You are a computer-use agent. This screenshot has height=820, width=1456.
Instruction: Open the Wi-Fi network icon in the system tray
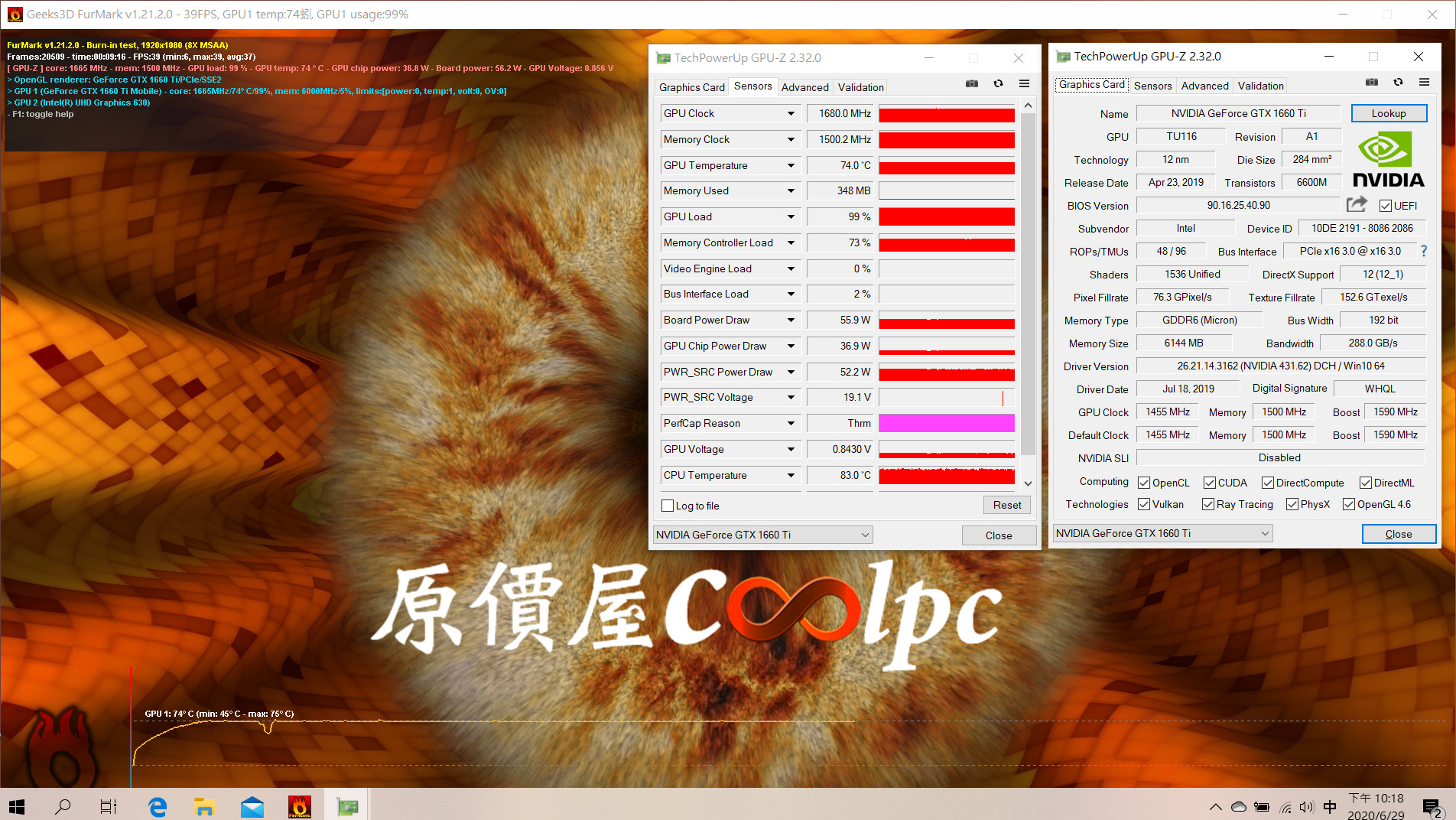point(1285,807)
